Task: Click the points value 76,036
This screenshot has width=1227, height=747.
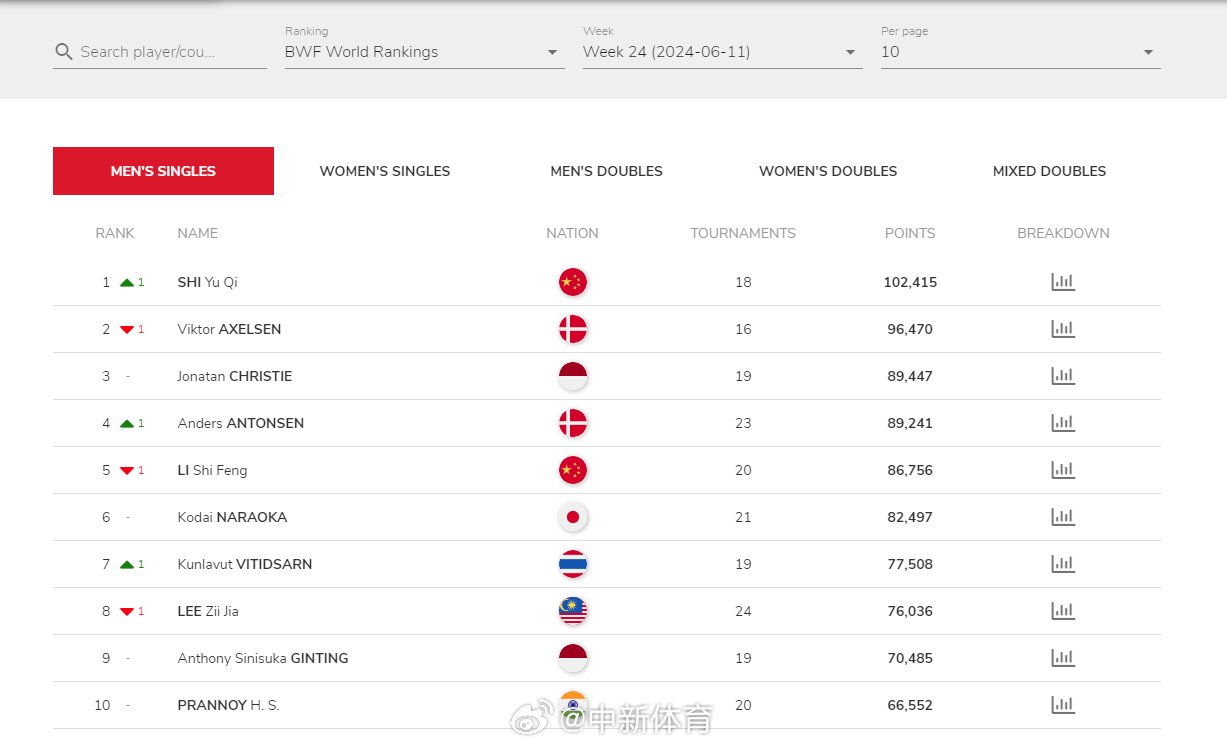Action: tap(910, 611)
